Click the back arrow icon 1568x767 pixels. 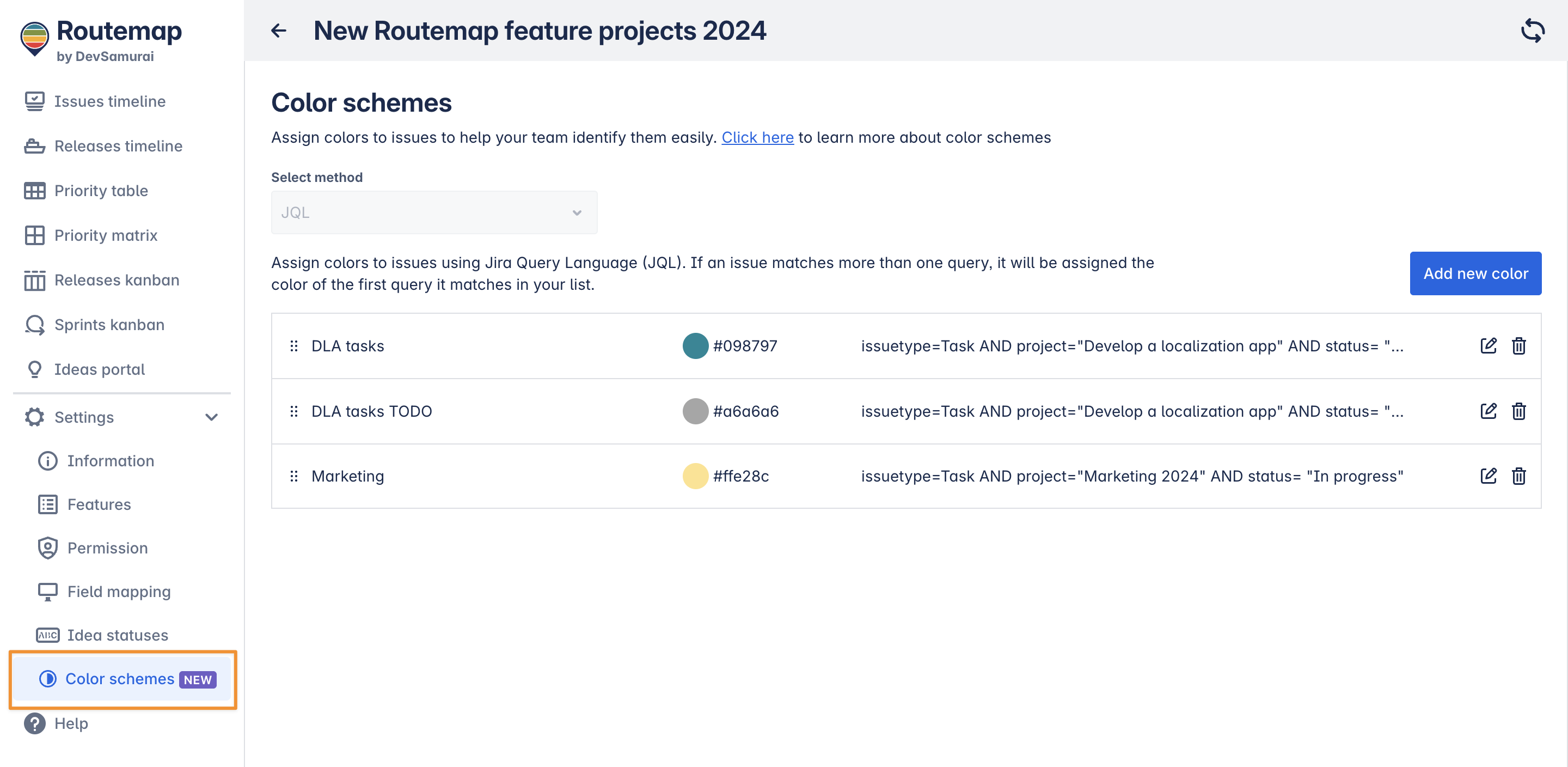(x=279, y=31)
